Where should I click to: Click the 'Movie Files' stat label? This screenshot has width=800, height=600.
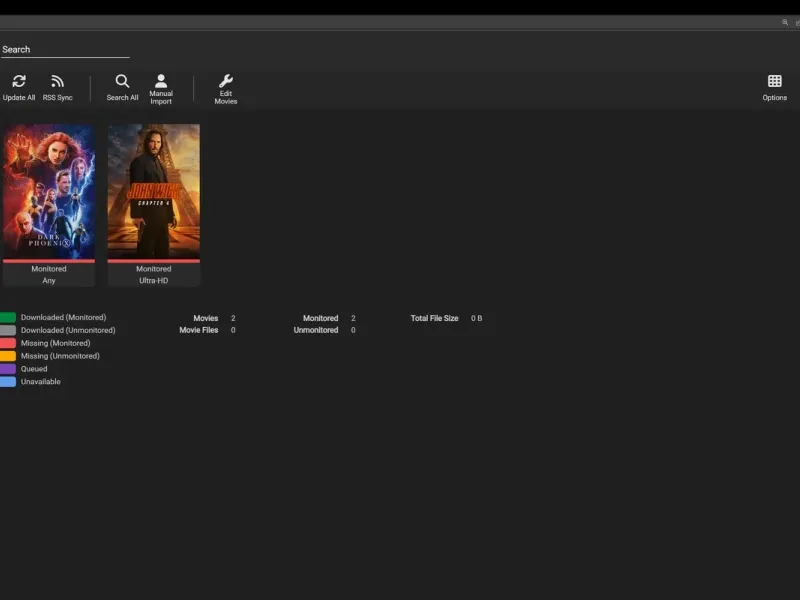tap(198, 330)
